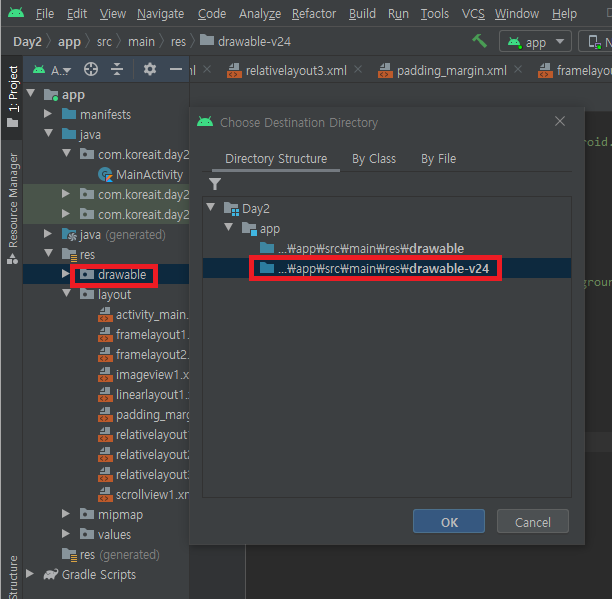This screenshot has width=612, height=599.
Task: Open the Navigate menu
Action: click(x=160, y=14)
